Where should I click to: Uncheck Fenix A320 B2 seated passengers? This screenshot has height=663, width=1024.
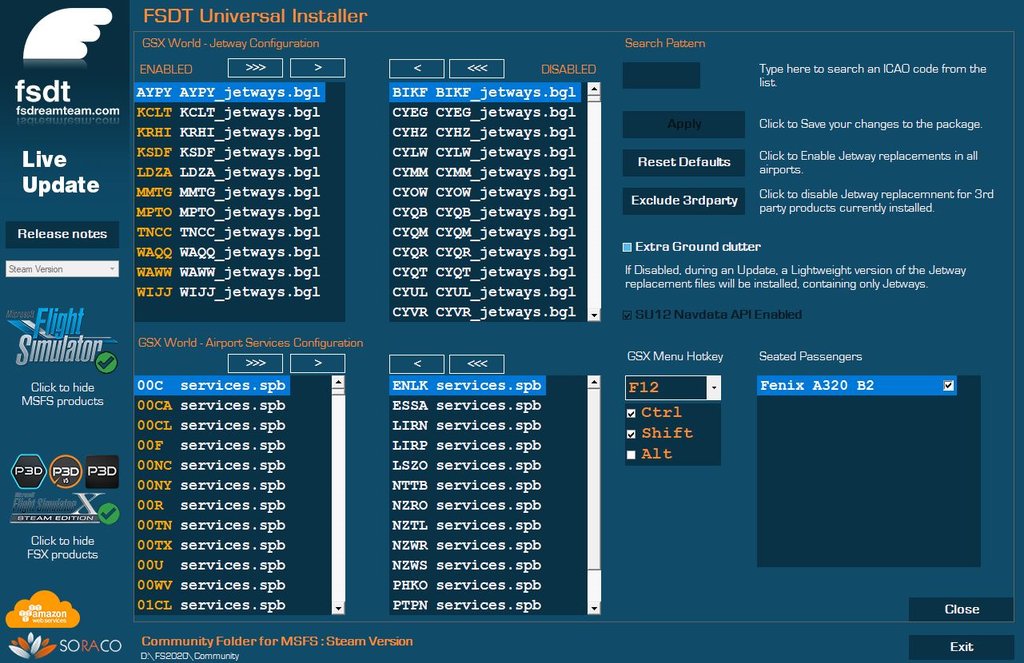tap(949, 385)
